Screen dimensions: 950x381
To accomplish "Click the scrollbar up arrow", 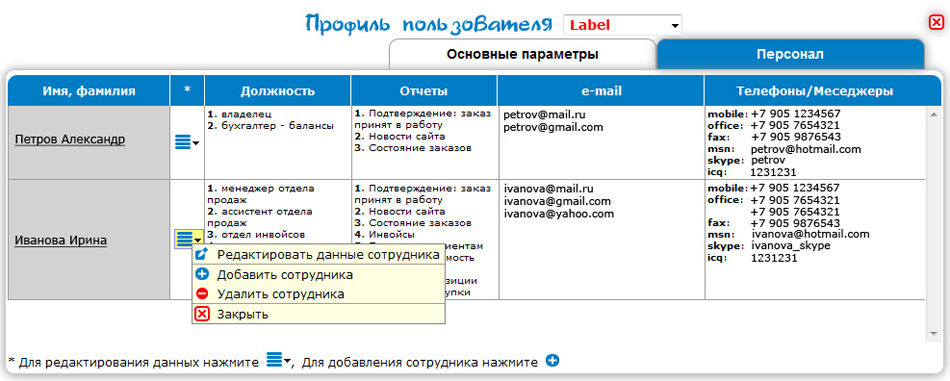I will [933, 113].
